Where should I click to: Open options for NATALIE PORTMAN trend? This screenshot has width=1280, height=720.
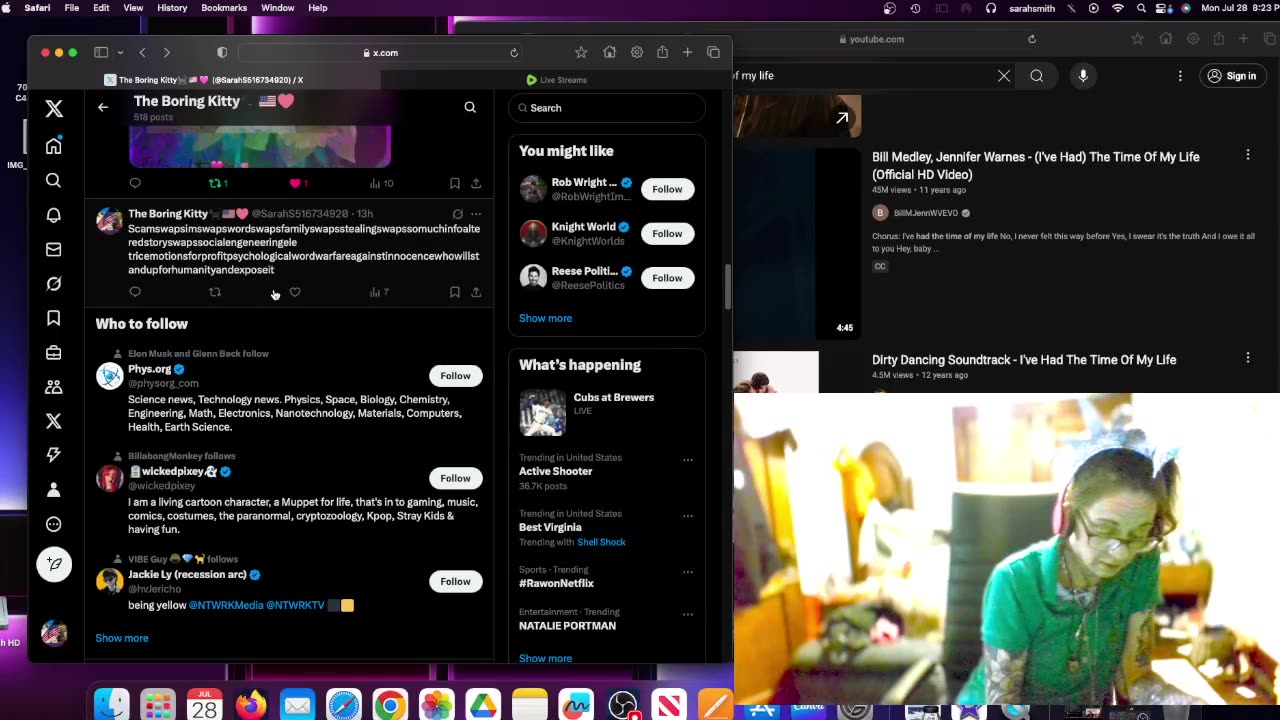[687, 614]
